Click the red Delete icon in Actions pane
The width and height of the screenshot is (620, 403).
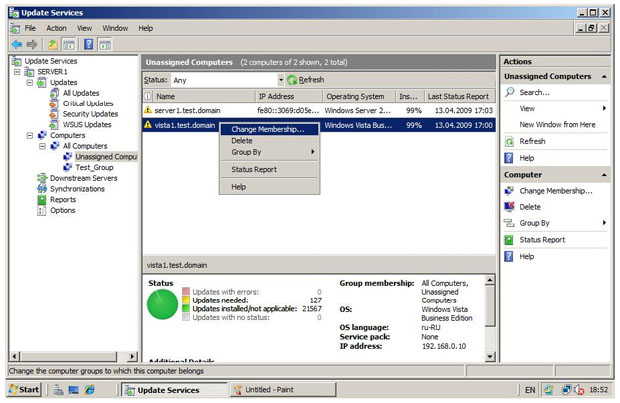pyautogui.click(x=510, y=207)
